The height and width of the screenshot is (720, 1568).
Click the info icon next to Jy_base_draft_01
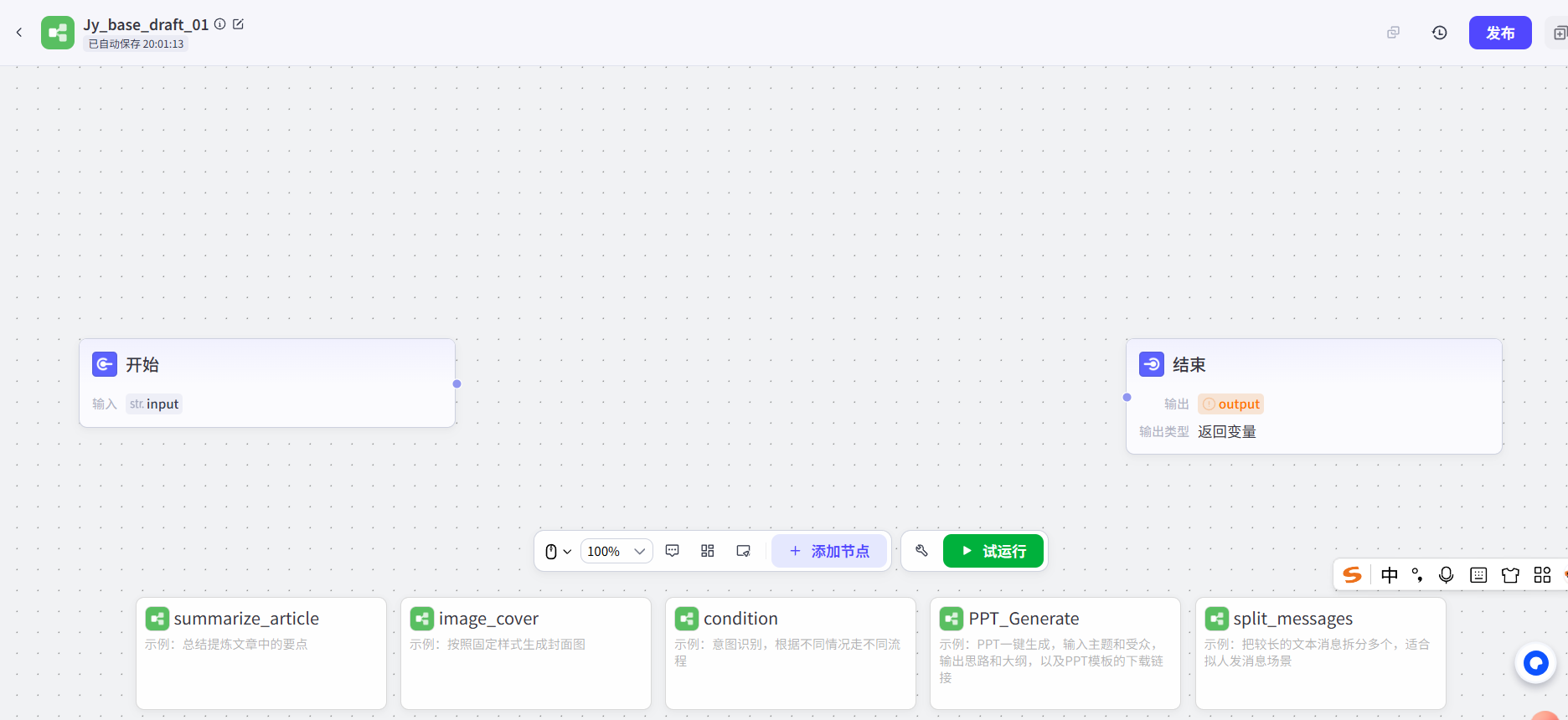tap(219, 24)
